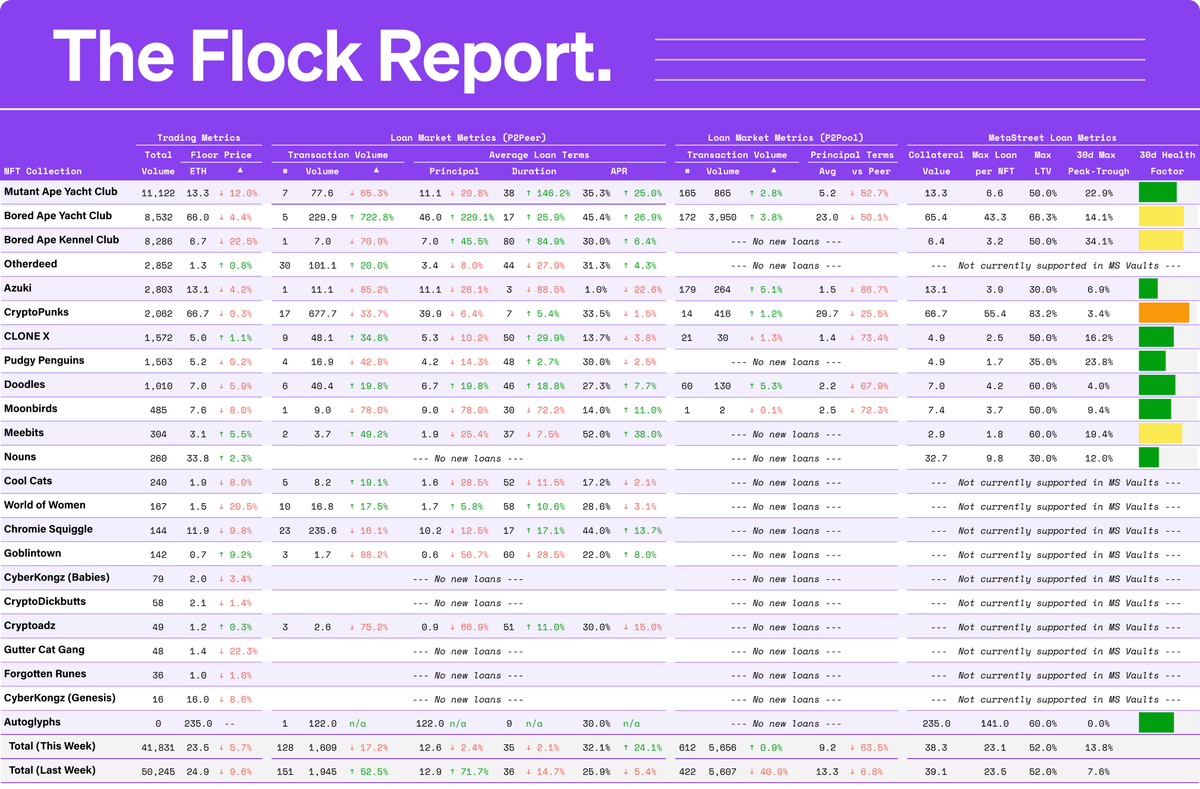Select the "Moonbirds" row name
This screenshot has width=1200, height=789.
pyautogui.click(x=31, y=408)
